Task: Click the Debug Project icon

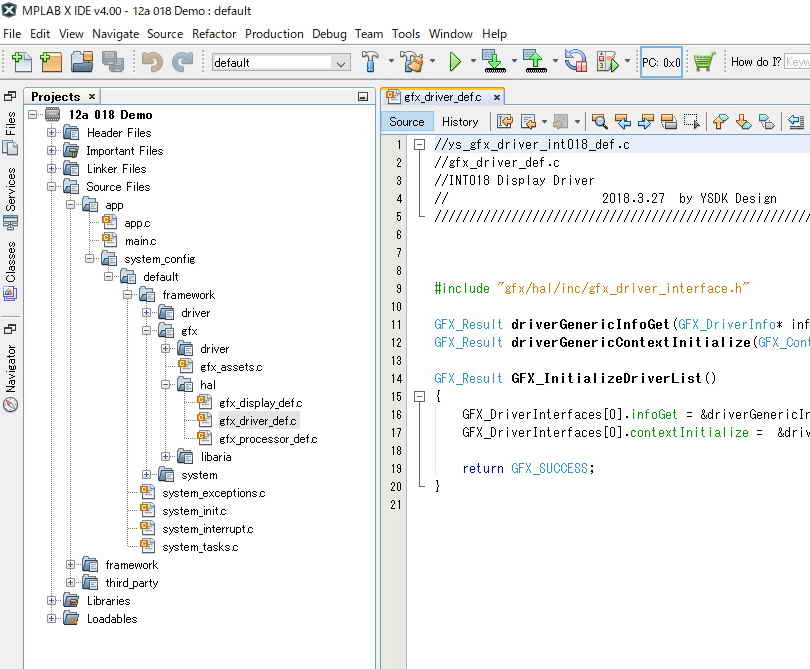Action: [x=608, y=61]
